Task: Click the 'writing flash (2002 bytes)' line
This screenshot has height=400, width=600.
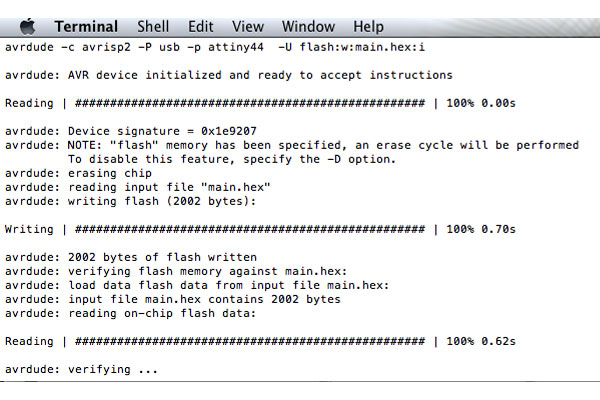Action: (x=130, y=201)
